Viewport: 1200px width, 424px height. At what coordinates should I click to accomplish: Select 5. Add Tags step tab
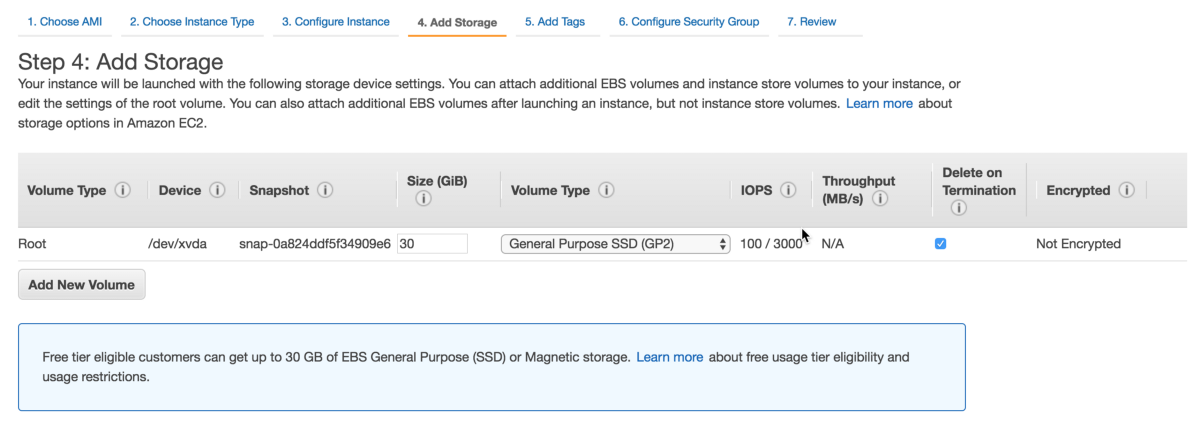(555, 21)
